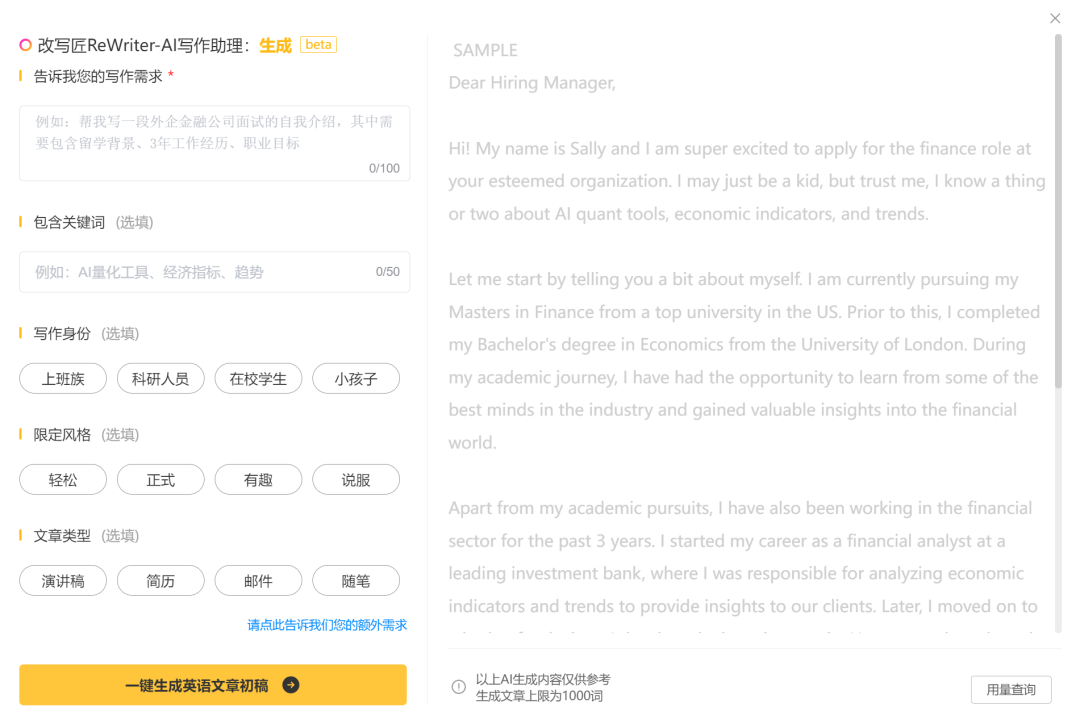Image resolution: width=1080 pixels, height=728 pixels.
Task: Close the ReWriter dialog with X
Action: [1055, 18]
